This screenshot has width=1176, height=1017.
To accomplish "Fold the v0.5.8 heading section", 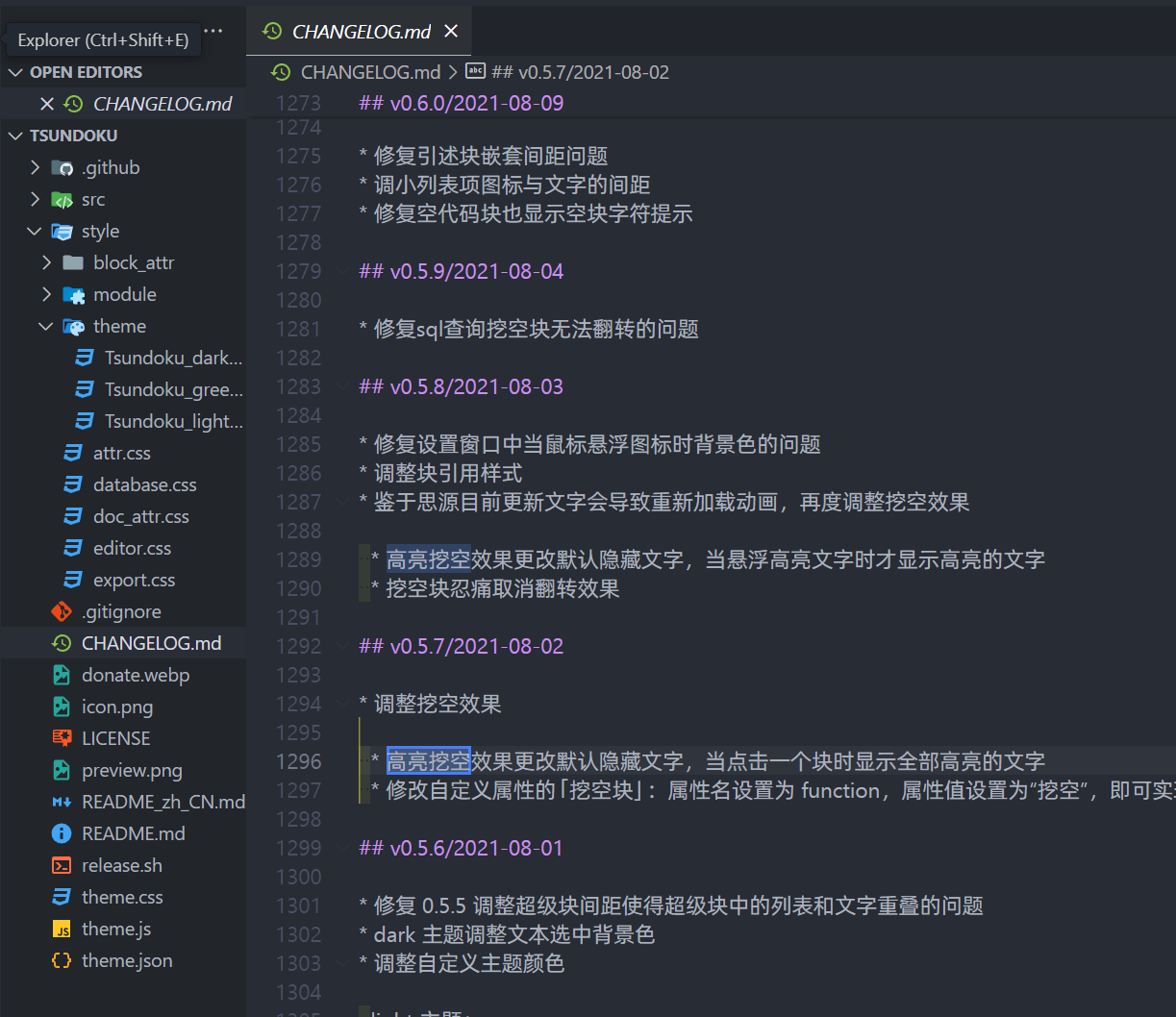I will tap(343, 386).
